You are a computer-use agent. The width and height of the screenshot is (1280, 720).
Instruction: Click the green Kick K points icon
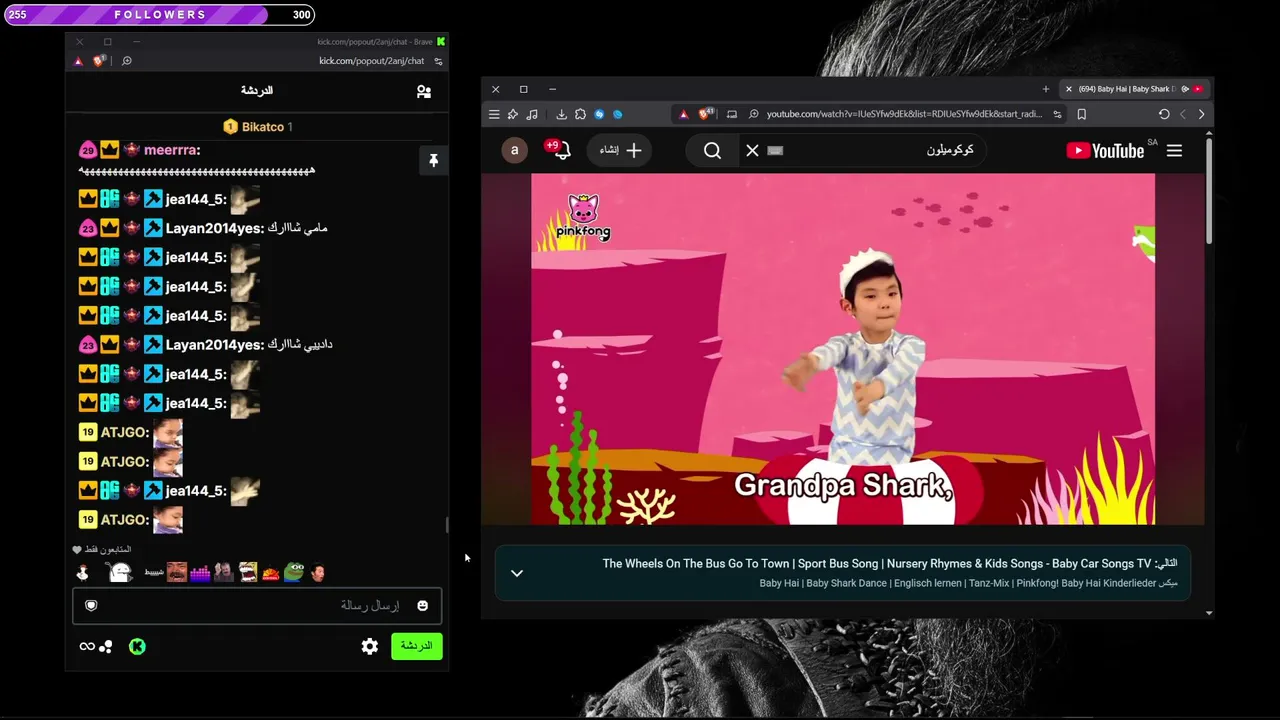pyautogui.click(x=137, y=646)
